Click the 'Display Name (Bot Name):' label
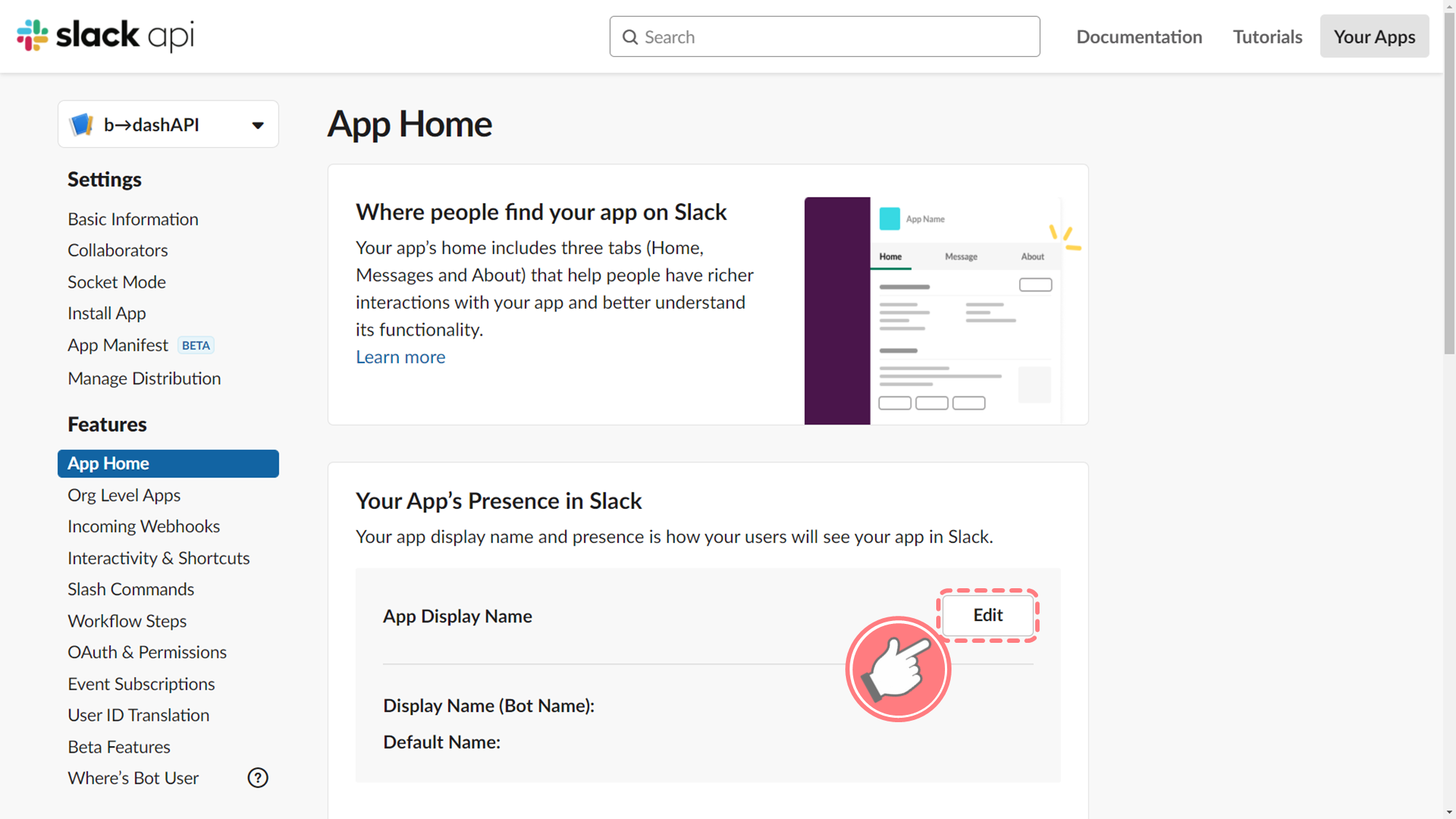The image size is (1456, 819). pyautogui.click(x=488, y=706)
